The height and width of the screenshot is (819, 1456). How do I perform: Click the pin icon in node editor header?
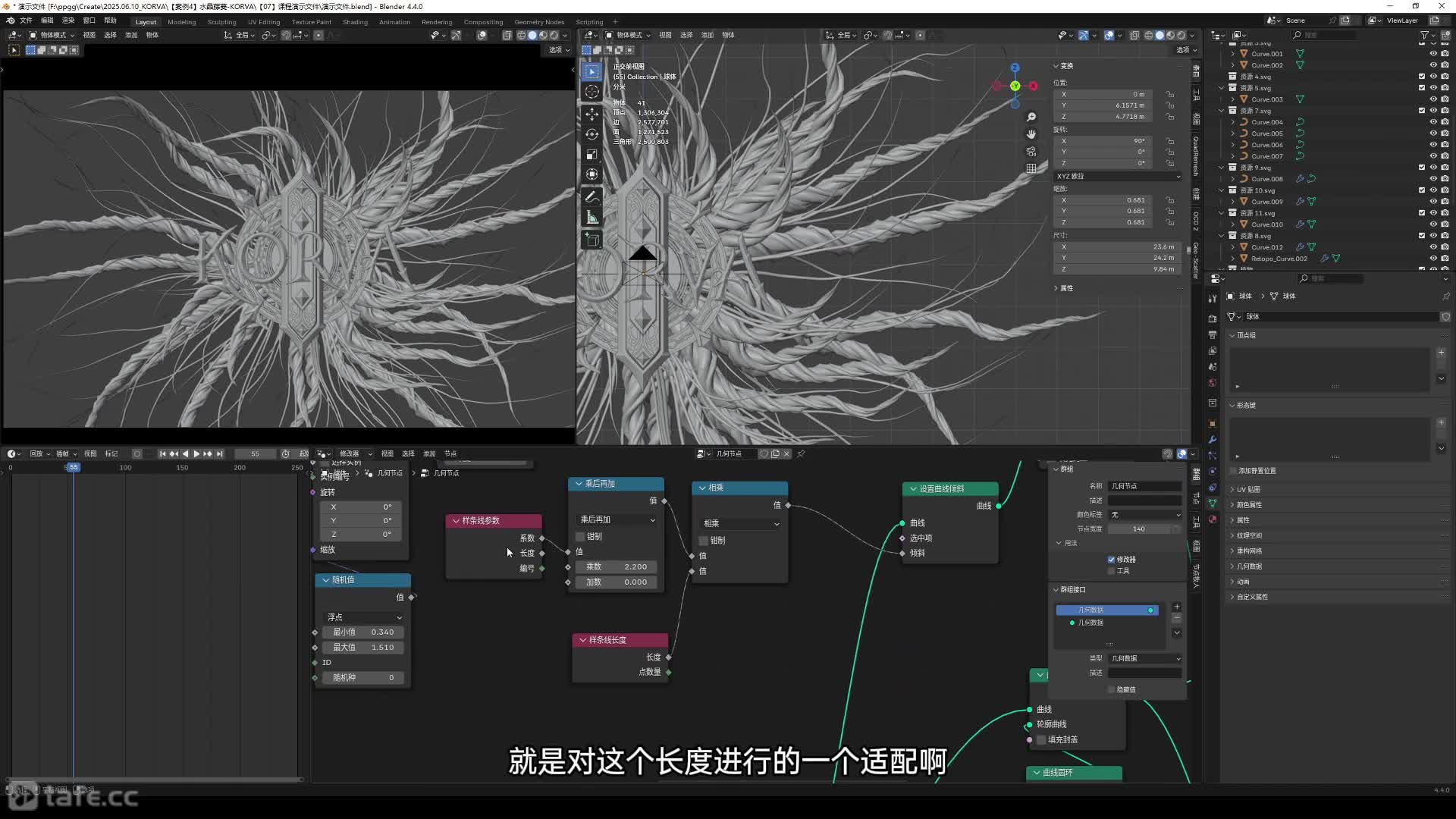click(801, 453)
